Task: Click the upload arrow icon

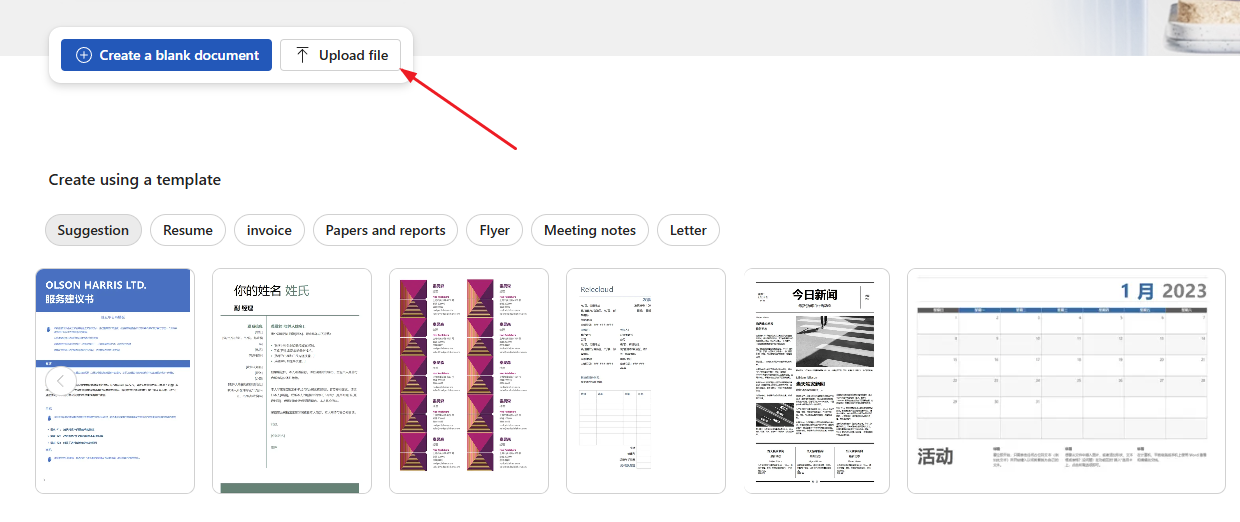Action: [x=302, y=56]
